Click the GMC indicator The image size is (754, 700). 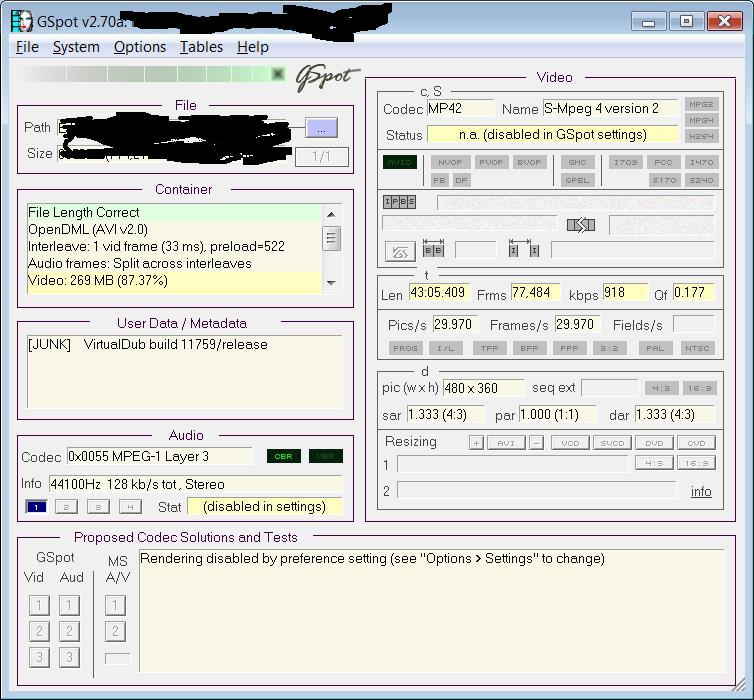pos(578,162)
